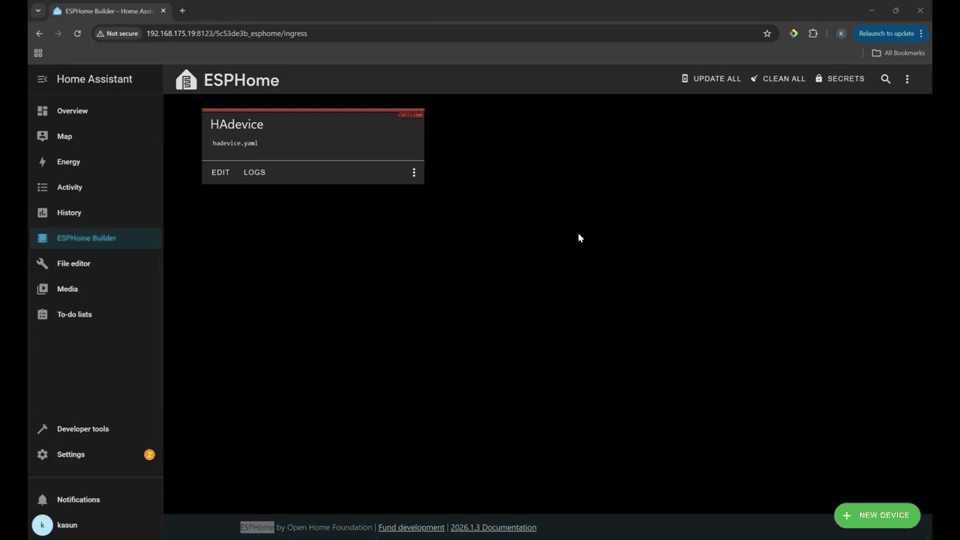Click Update All in the header
Image resolution: width=960 pixels, height=540 pixels.
[711, 79]
